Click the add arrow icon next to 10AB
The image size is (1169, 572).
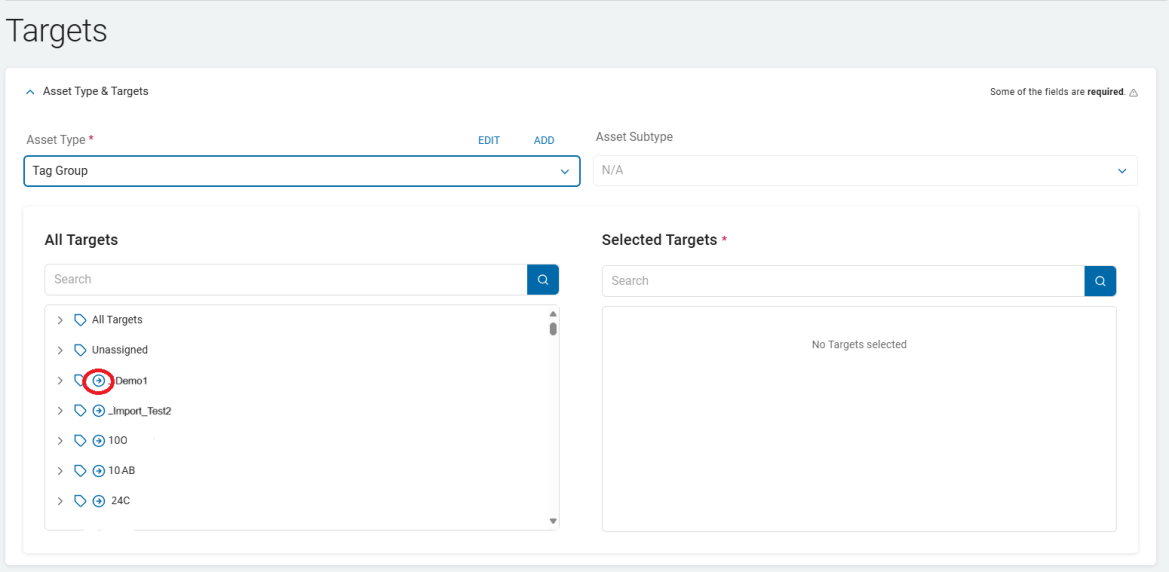(x=99, y=471)
